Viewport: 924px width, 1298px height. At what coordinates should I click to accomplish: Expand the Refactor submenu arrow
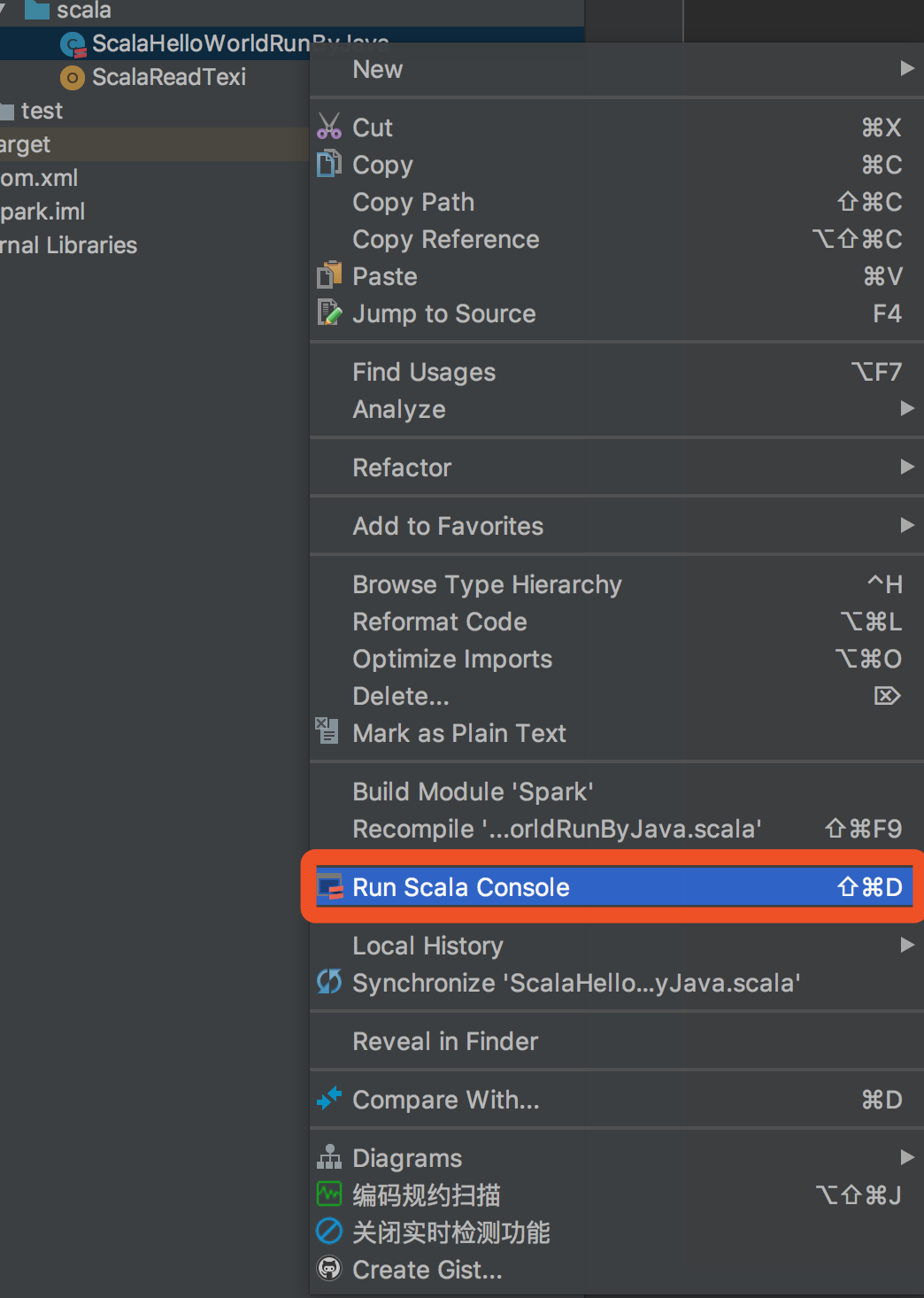907,467
